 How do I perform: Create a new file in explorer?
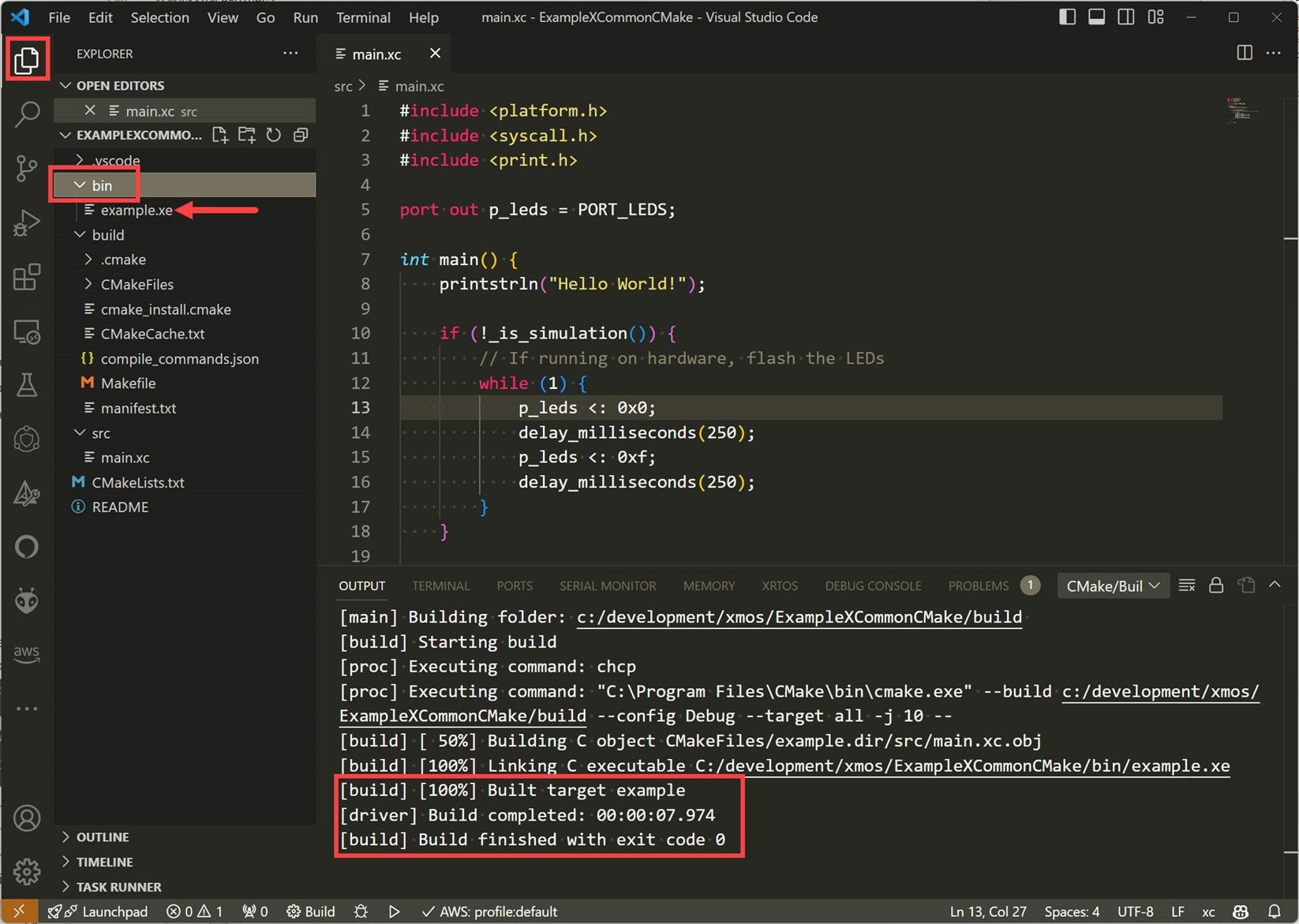point(220,135)
